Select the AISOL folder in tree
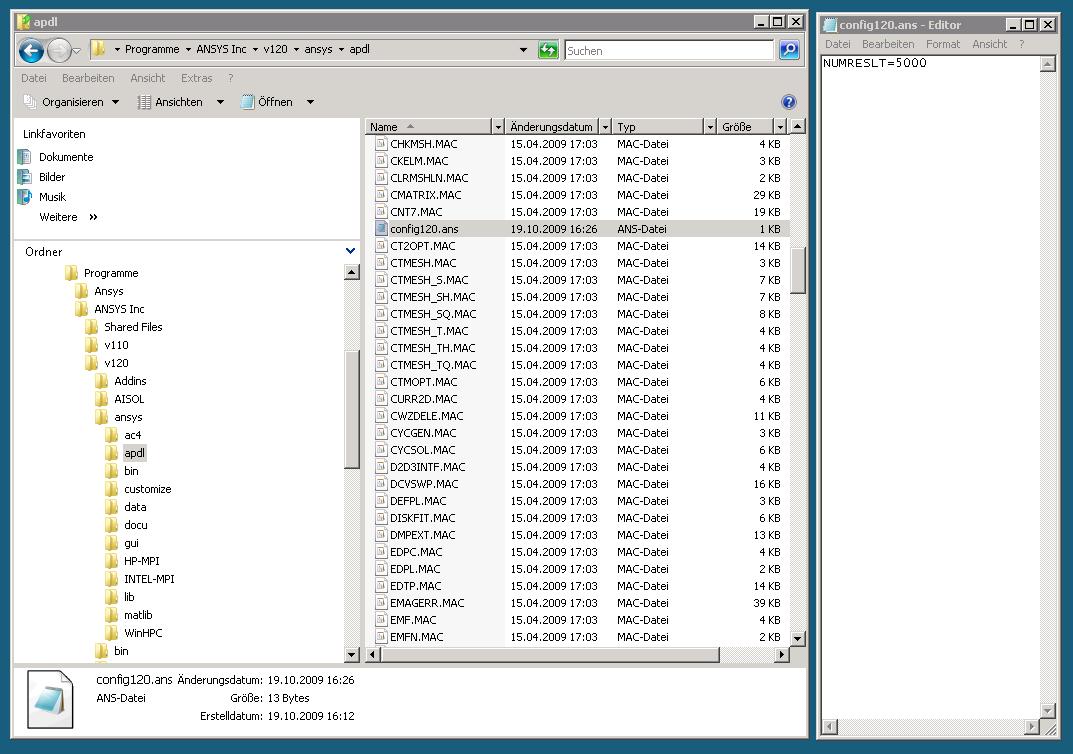1073x754 pixels. pyautogui.click(x=129, y=399)
